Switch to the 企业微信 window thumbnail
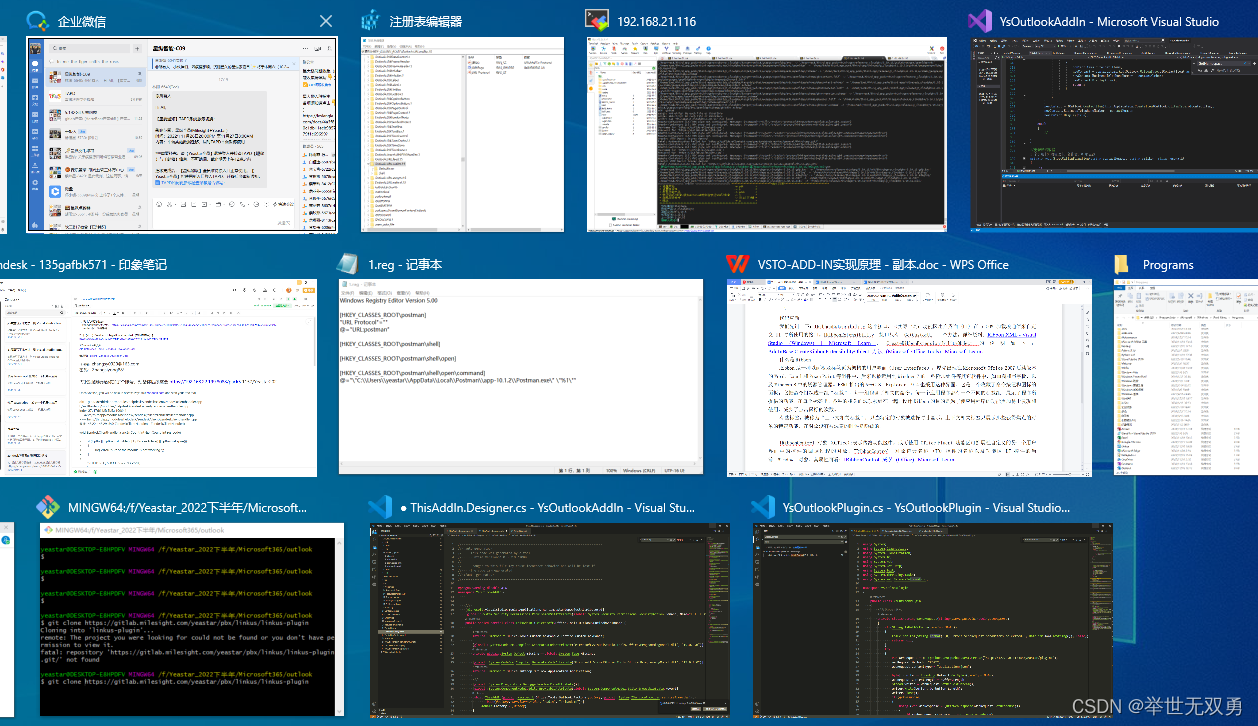 tap(182, 135)
